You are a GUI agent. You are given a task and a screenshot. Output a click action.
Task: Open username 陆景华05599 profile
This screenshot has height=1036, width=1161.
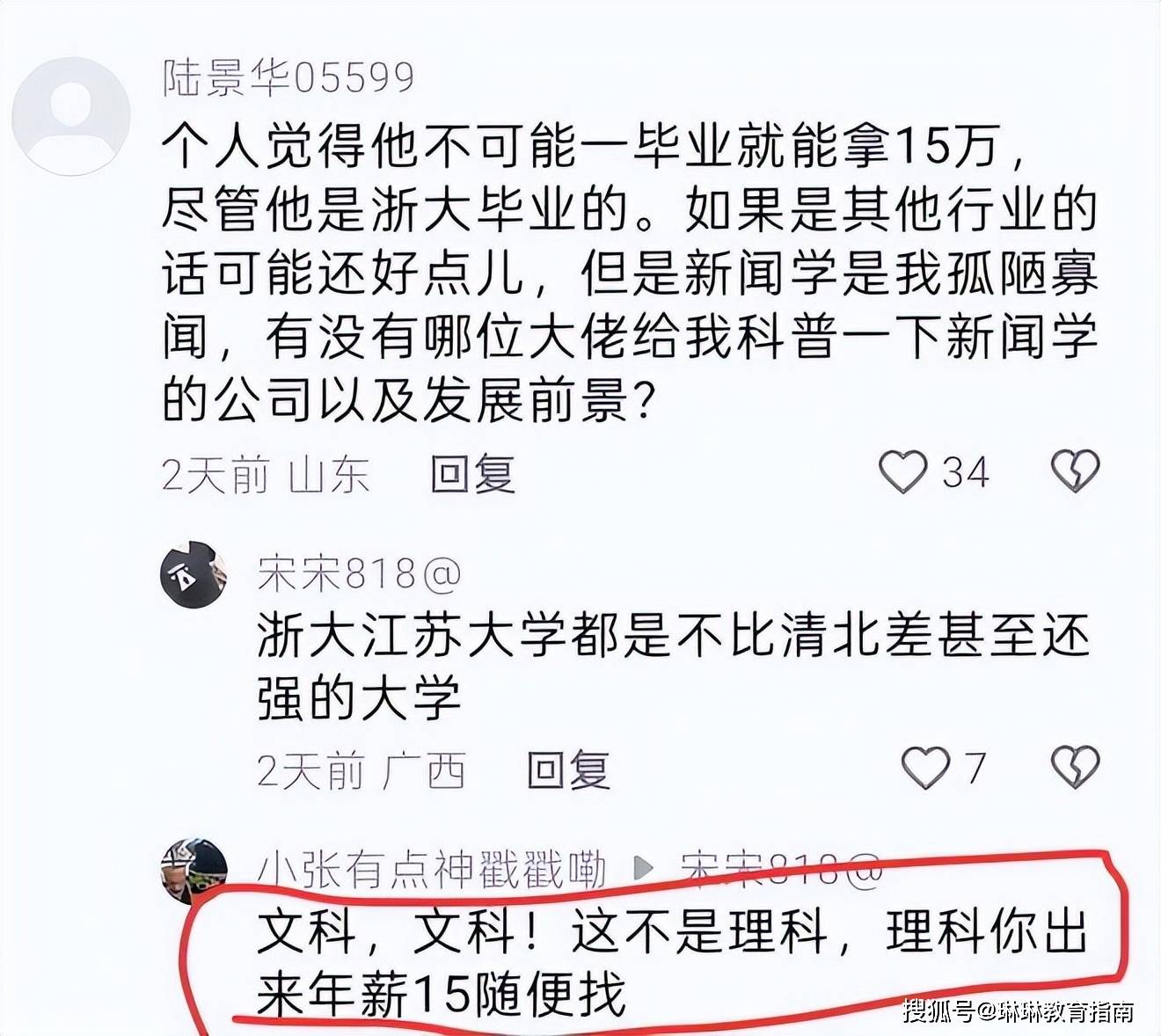coord(288,77)
